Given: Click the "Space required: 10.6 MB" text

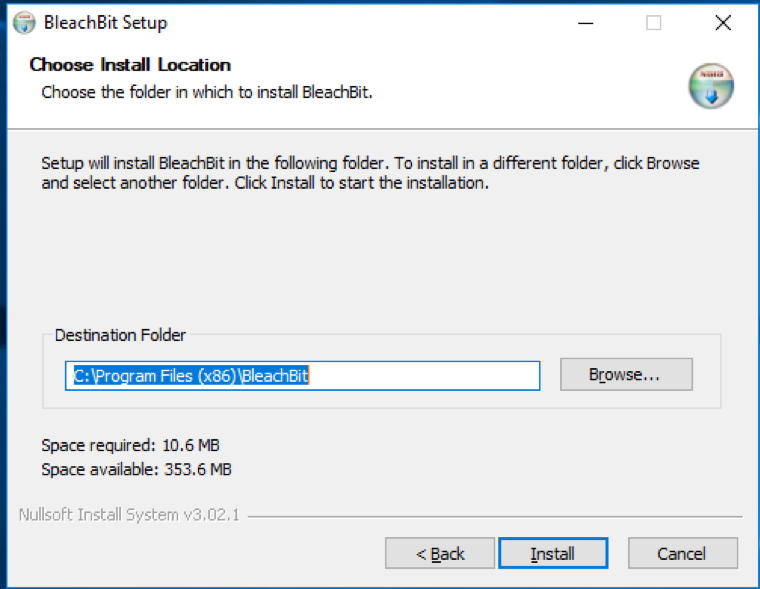Looking at the screenshot, I should tap(131, 445).
